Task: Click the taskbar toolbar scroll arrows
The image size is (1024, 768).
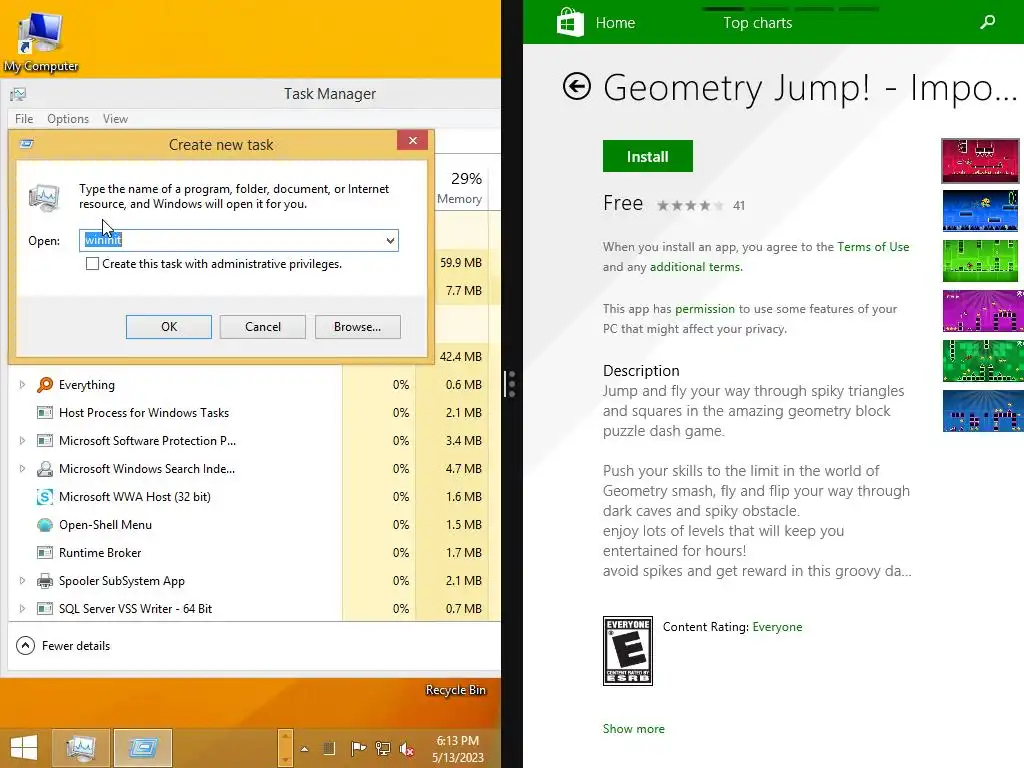Action: 285,748
